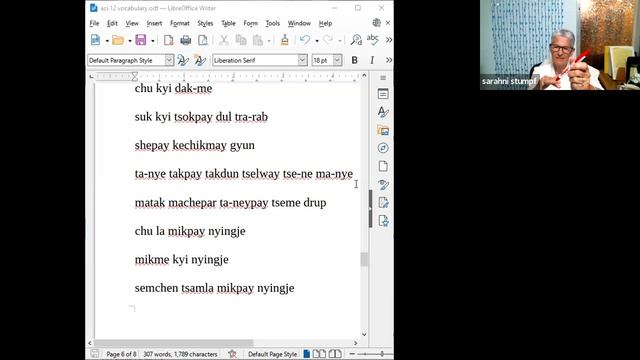The image size is (640, 360).
Task: Create new style from selection icon
Action: point(200,60)
